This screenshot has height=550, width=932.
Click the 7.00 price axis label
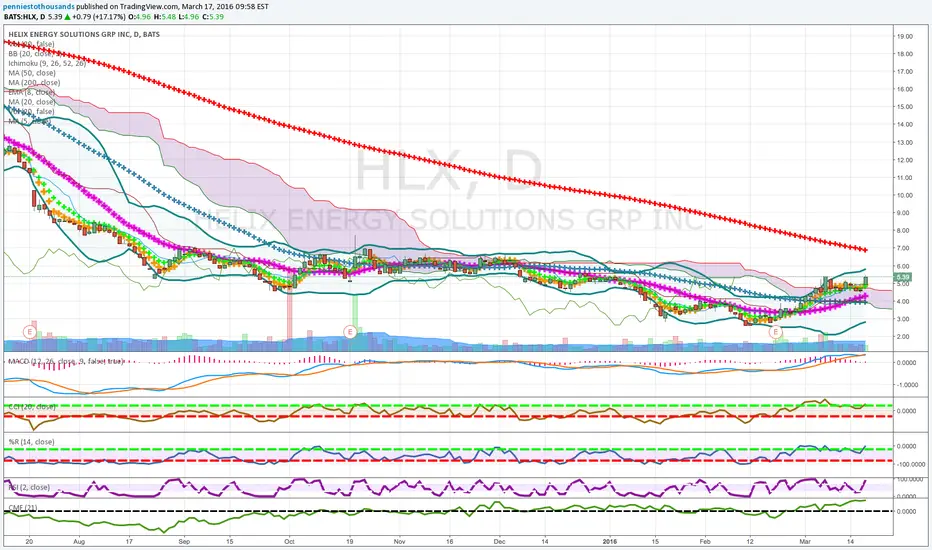(x=903, y=248)
